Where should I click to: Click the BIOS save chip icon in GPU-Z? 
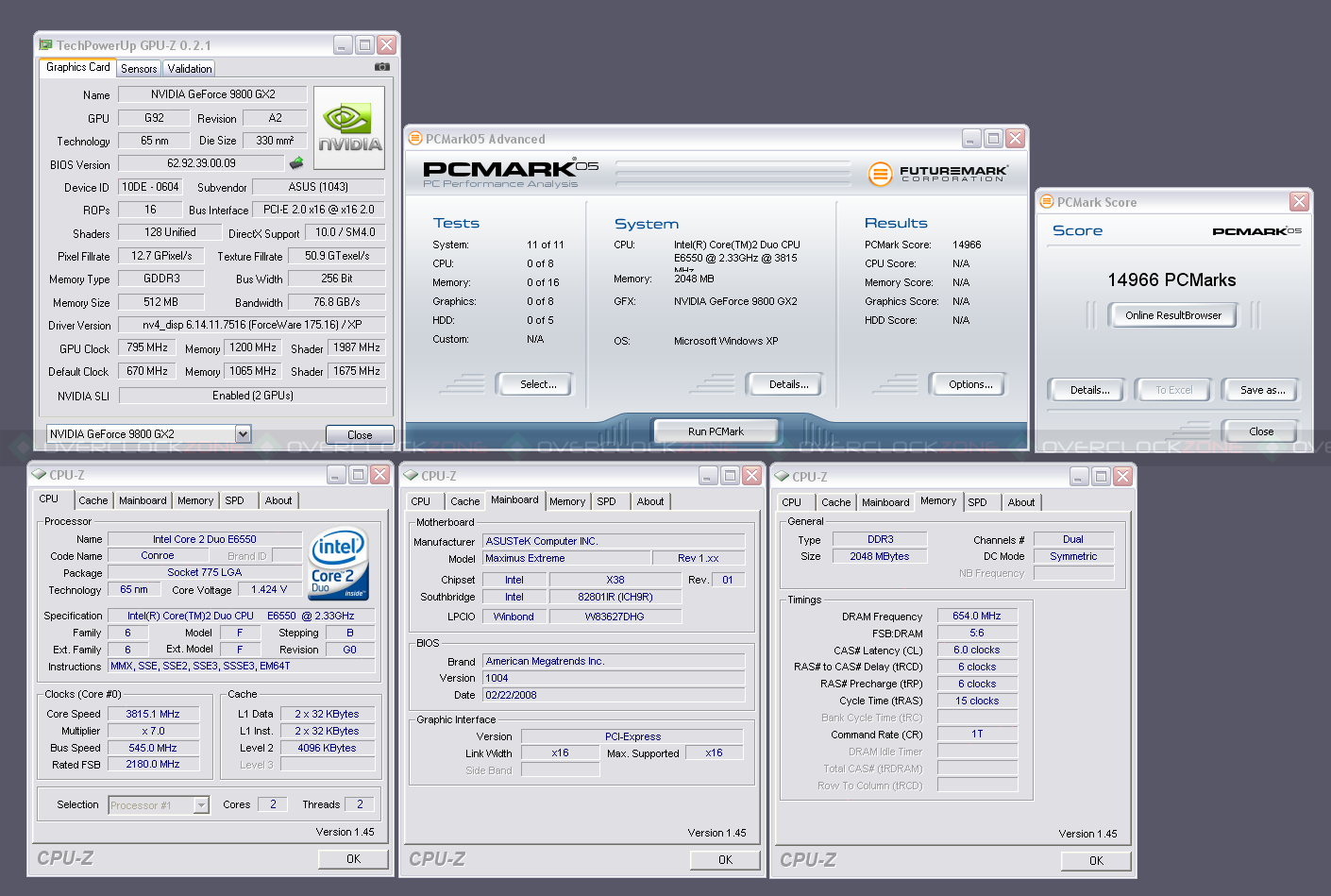click(296, 163)
